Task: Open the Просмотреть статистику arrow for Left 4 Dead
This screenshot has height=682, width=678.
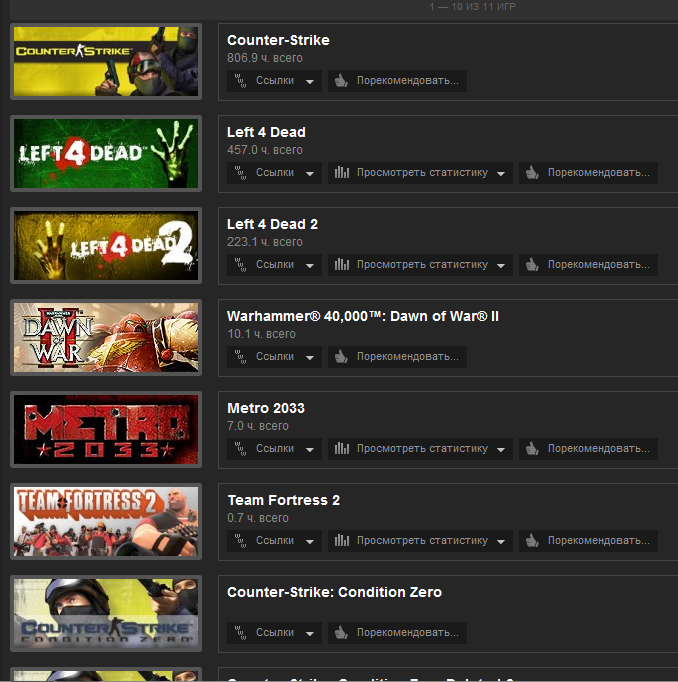Action: pos(501,174)
